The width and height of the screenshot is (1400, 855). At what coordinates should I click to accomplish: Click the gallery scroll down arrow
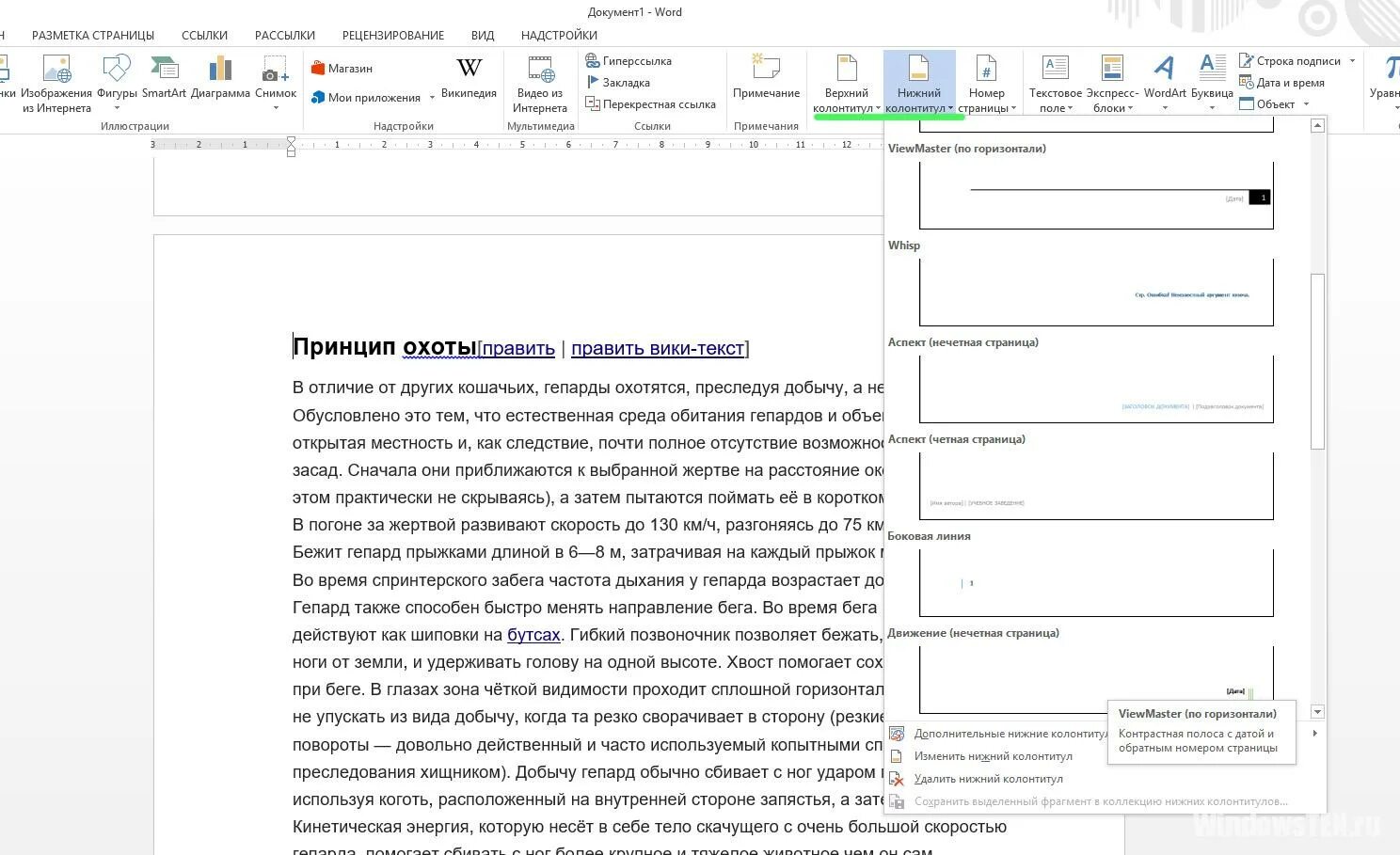(x=1317, y=712)
